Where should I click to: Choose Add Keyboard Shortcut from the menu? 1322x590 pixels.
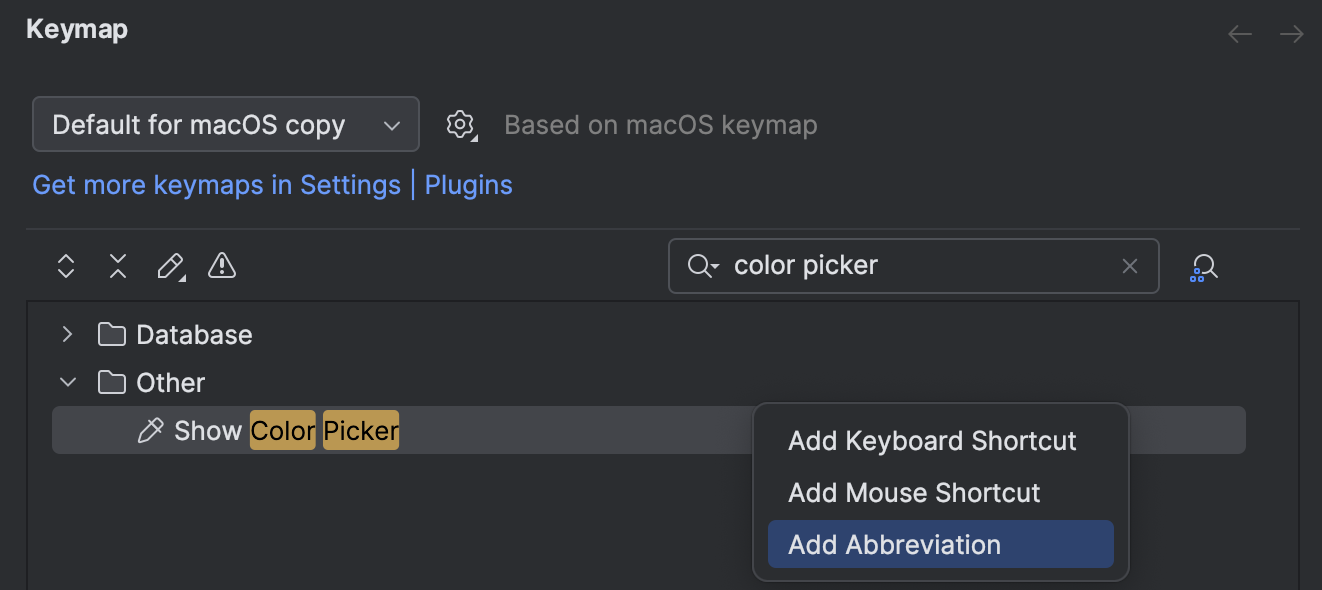pyautogui.click(x=932, y=440)
